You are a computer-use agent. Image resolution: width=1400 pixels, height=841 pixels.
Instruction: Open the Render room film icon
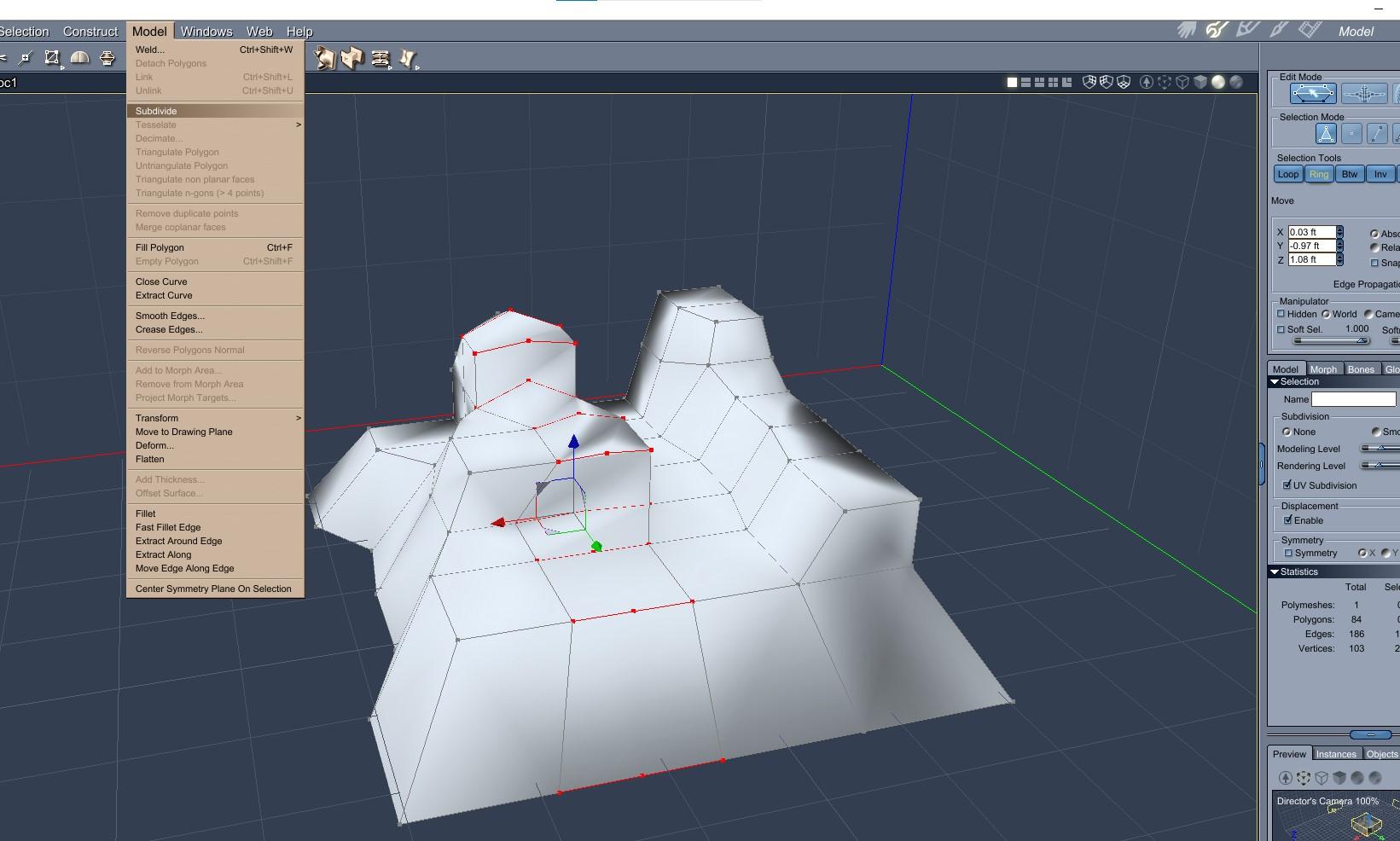[x=1310, y=31]
